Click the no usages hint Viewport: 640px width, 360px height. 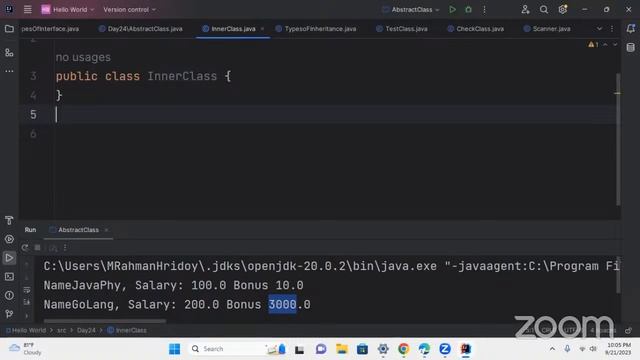pos(83,57)
